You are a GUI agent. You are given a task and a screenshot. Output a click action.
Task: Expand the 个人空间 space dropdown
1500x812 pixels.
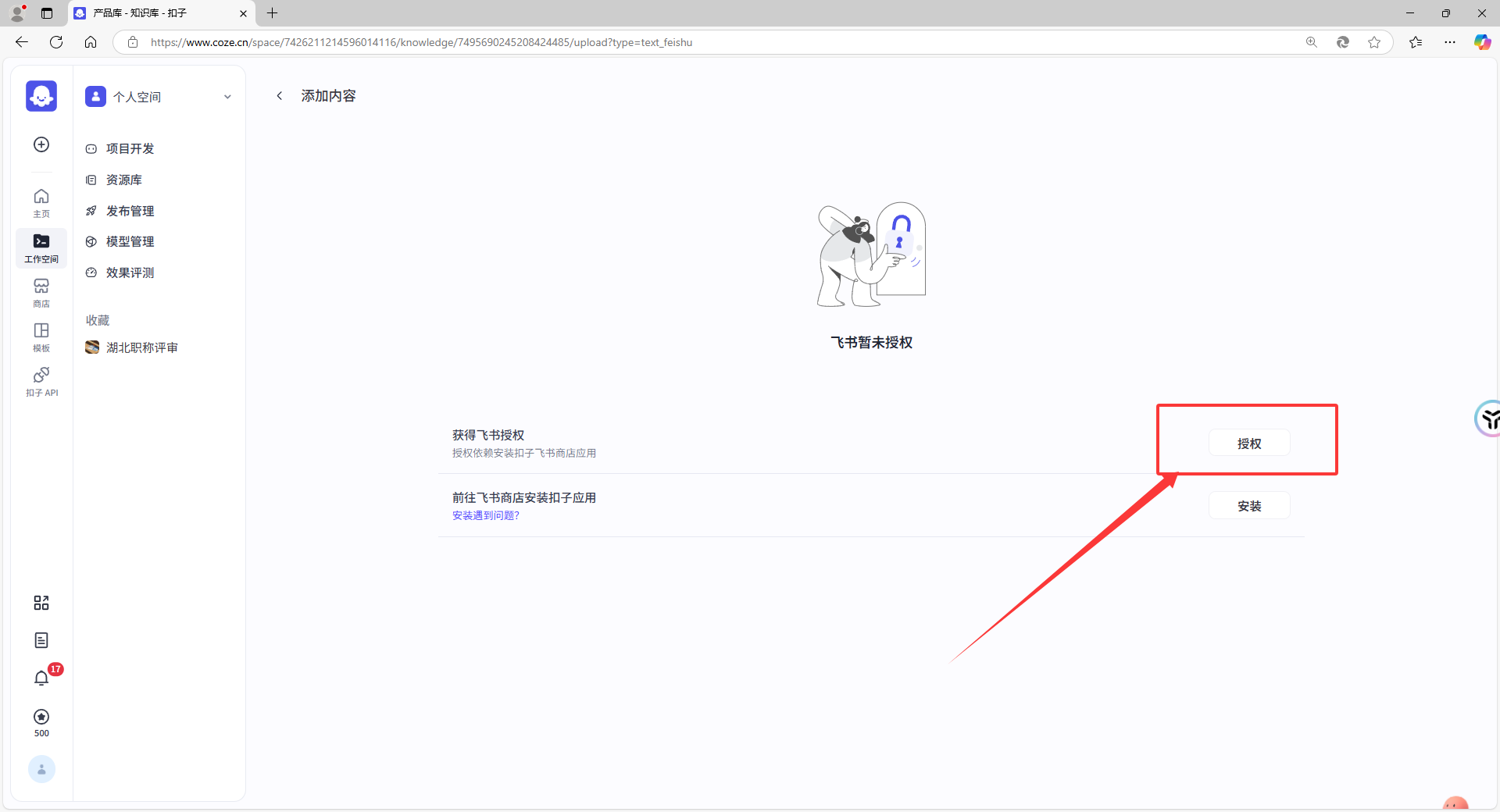(227, 97)
